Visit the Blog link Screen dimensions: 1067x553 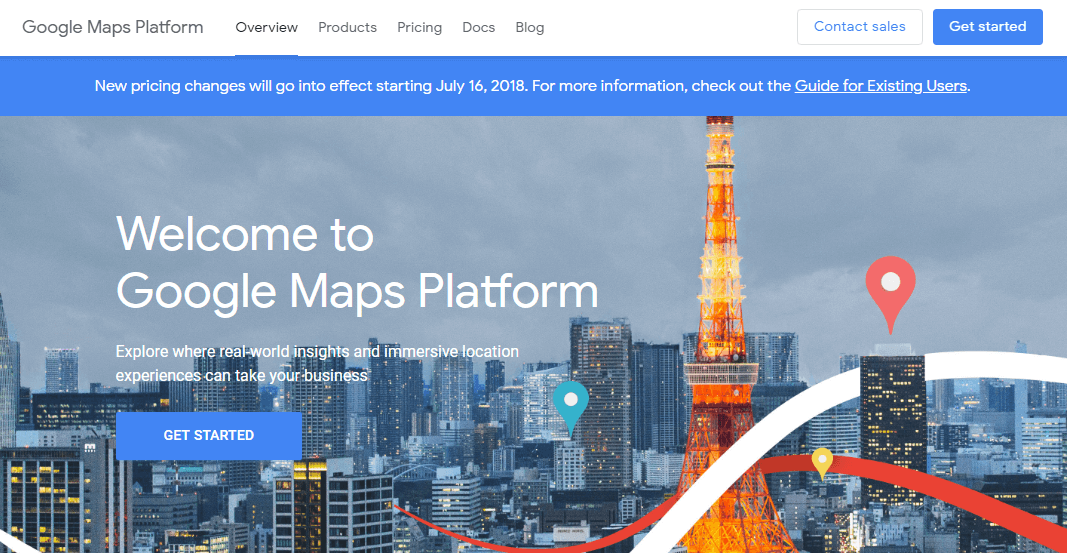click(x=529, y=27)
